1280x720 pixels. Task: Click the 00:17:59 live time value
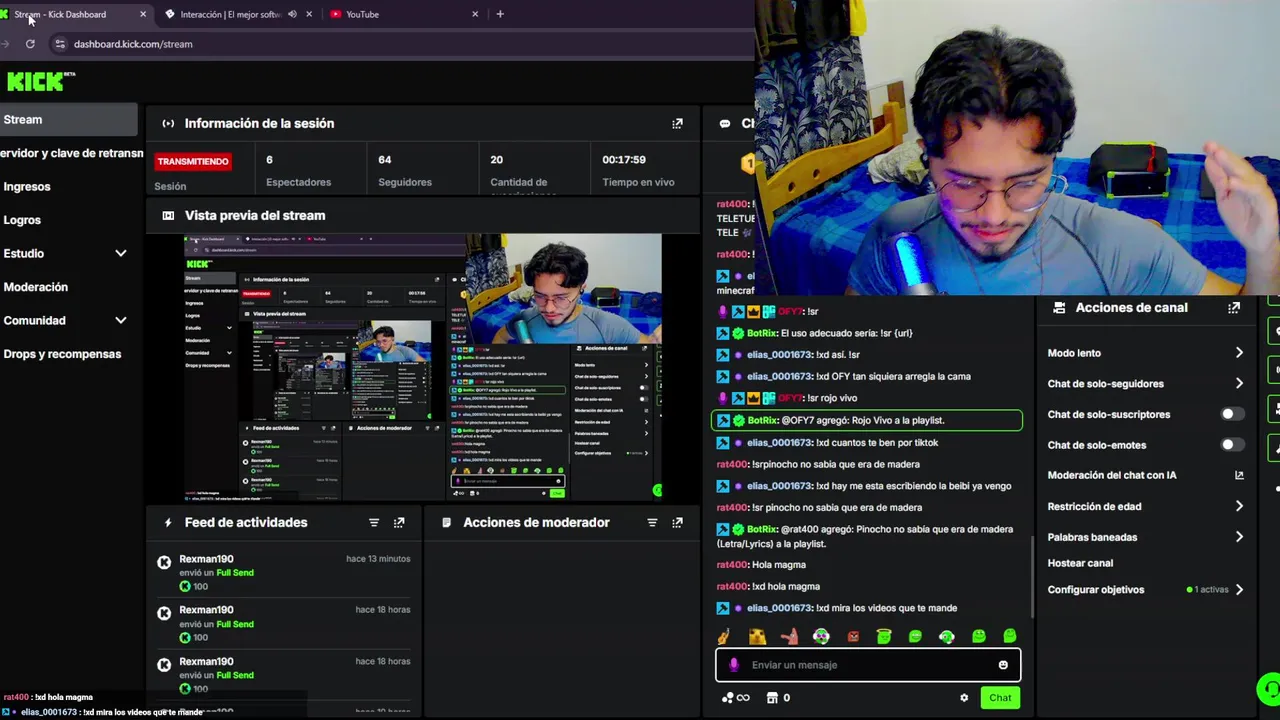pyautogui.click(x=624, y=160)
